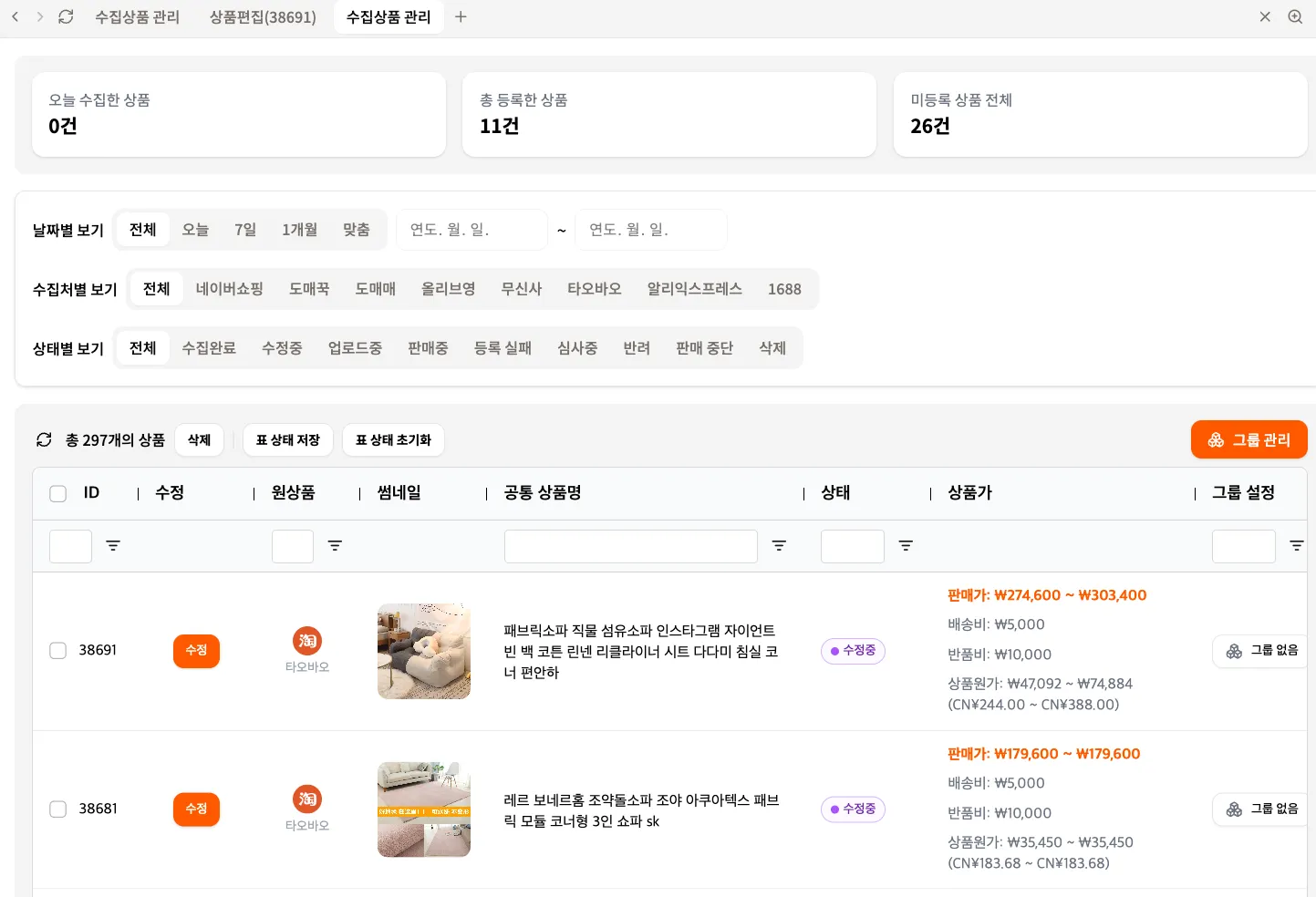Focus the ID filter input box

pyautogui.click(x=70, y=546)
